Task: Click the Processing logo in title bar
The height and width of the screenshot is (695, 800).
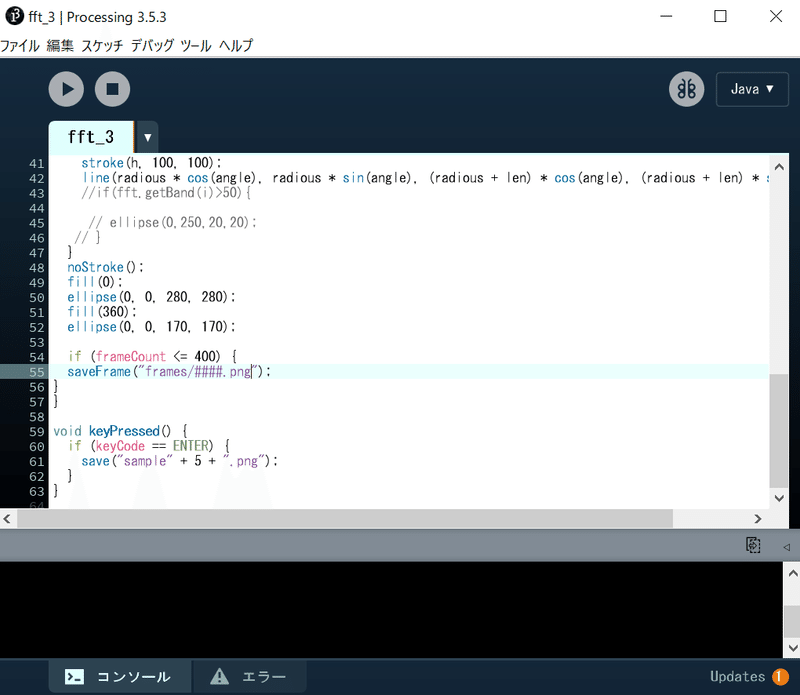Action: [x=14, y=16]
